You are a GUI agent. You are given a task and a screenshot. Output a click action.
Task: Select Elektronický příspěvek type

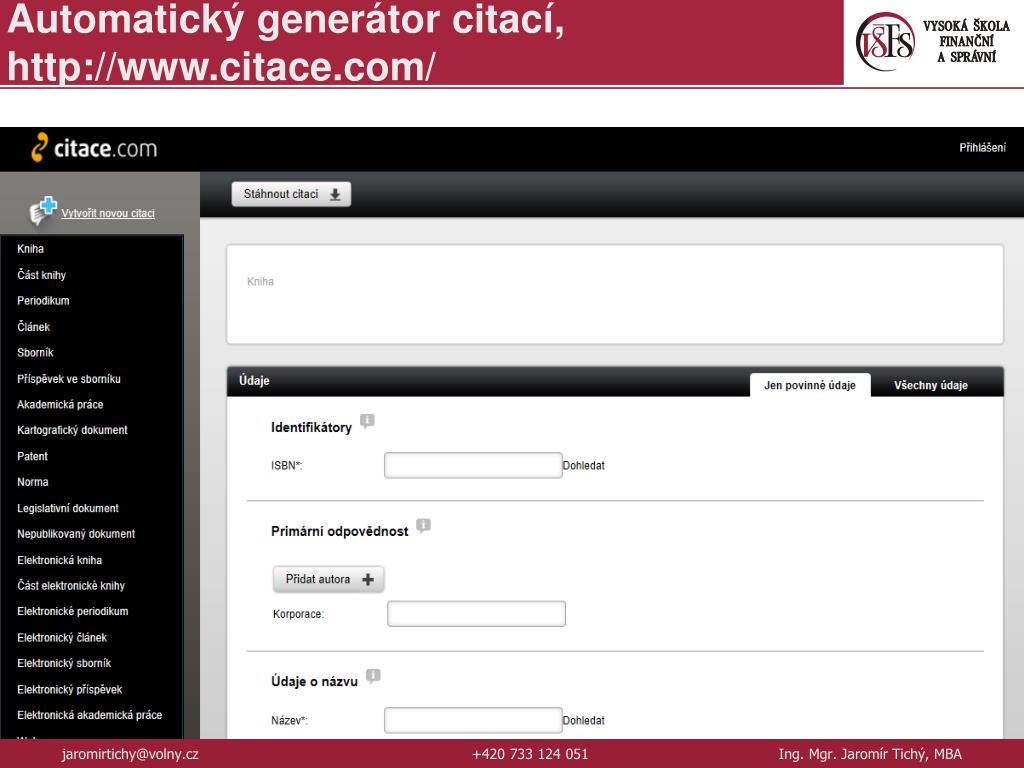tap(70, 689)
